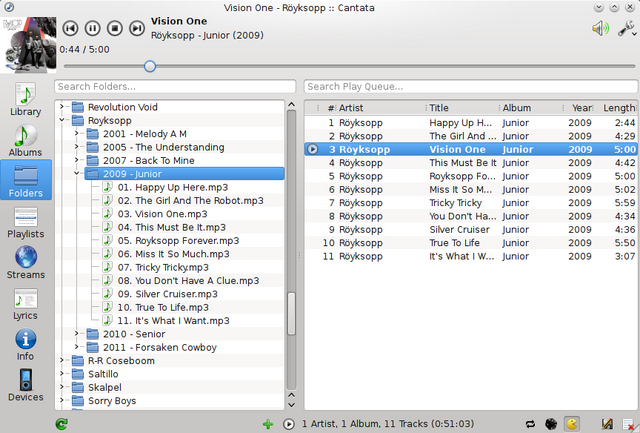
Task: Select the Folders view
Action: pyautogui.click(x=26, y=180)
